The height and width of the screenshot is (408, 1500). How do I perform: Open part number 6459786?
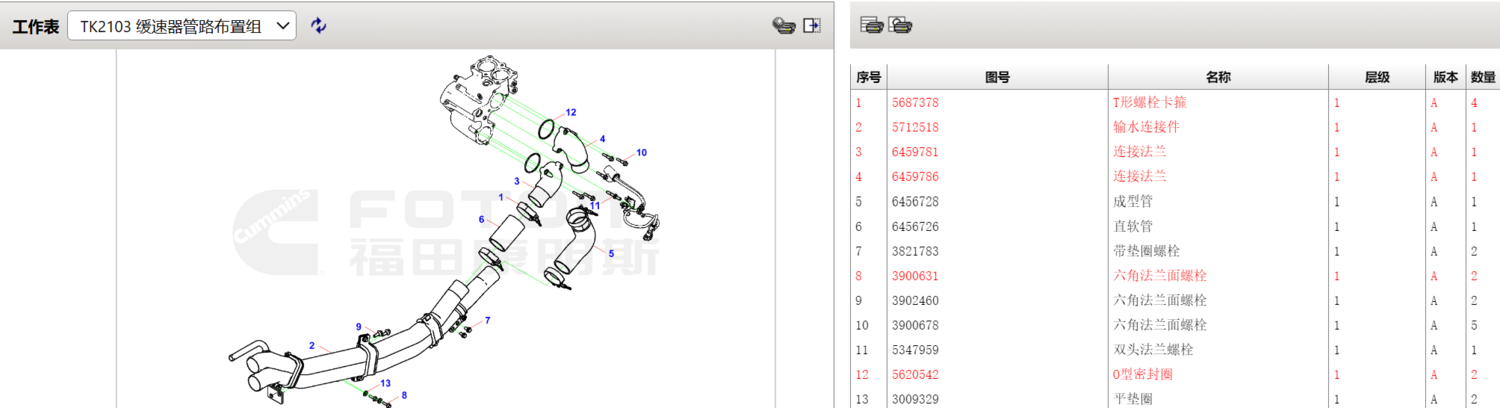pos(915,177)
